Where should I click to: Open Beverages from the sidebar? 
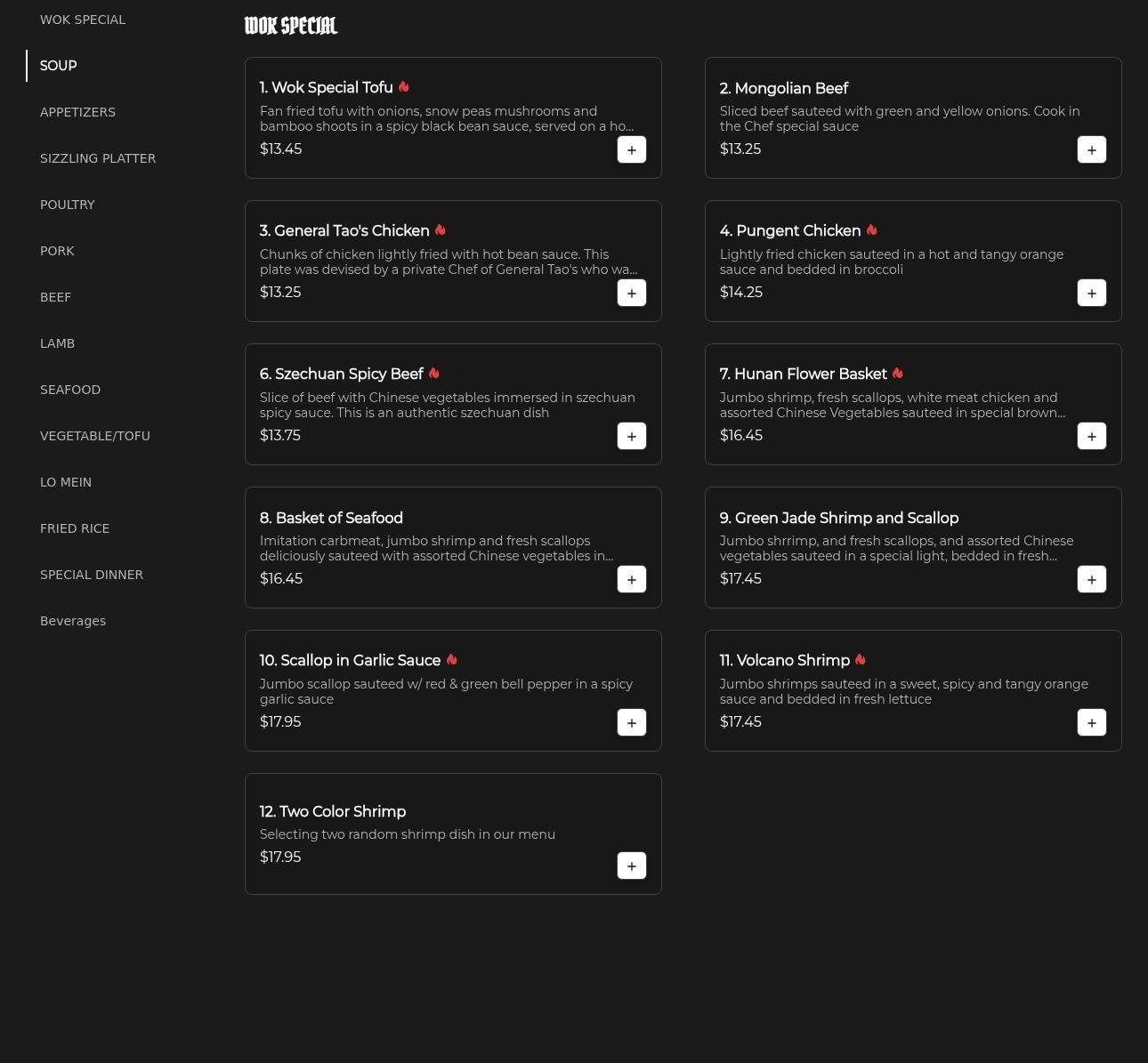[x=73, y=621]
